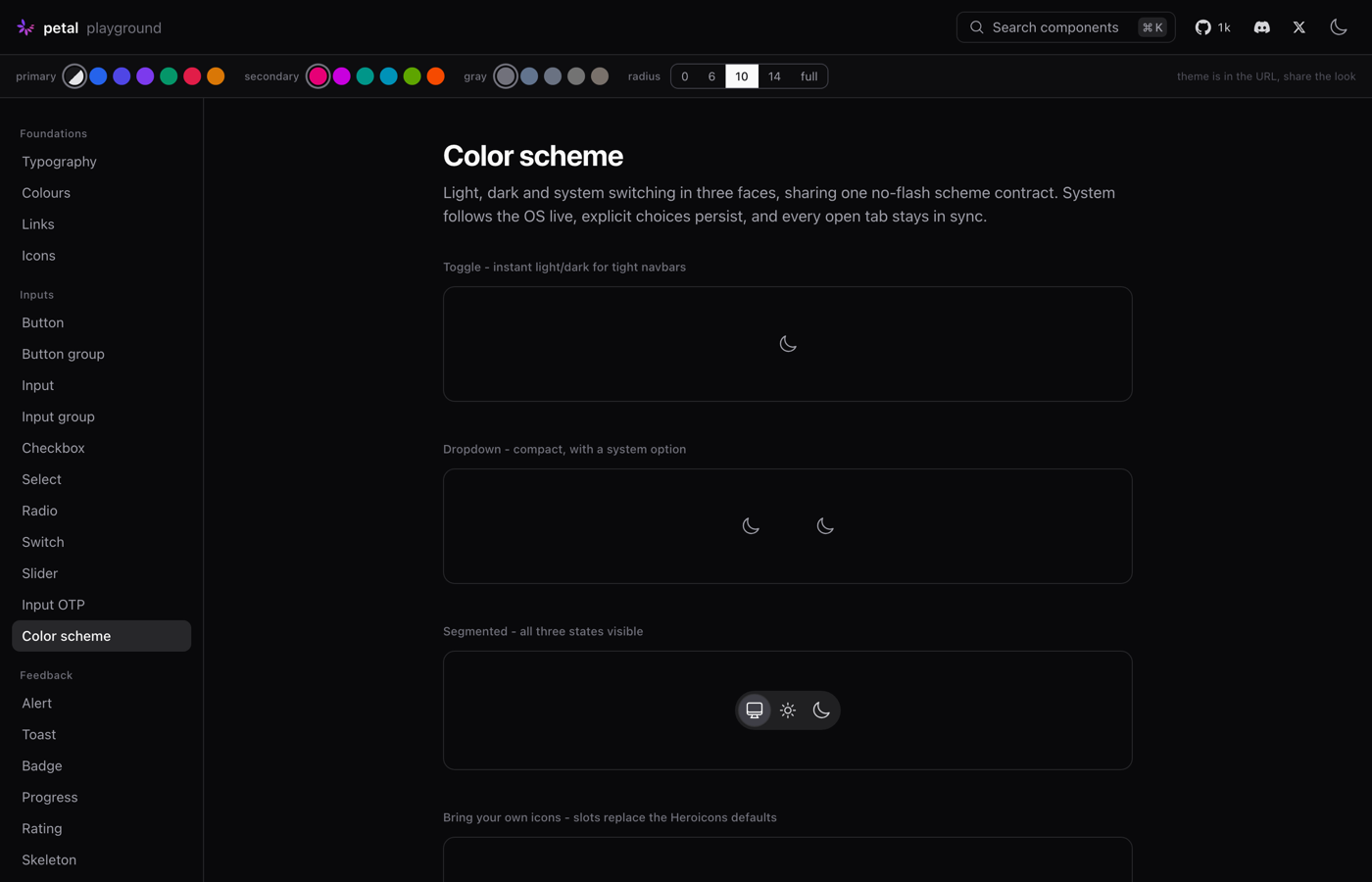Set radius to 0
This screenshot has width=1372, height=882.
coord(685,76)
